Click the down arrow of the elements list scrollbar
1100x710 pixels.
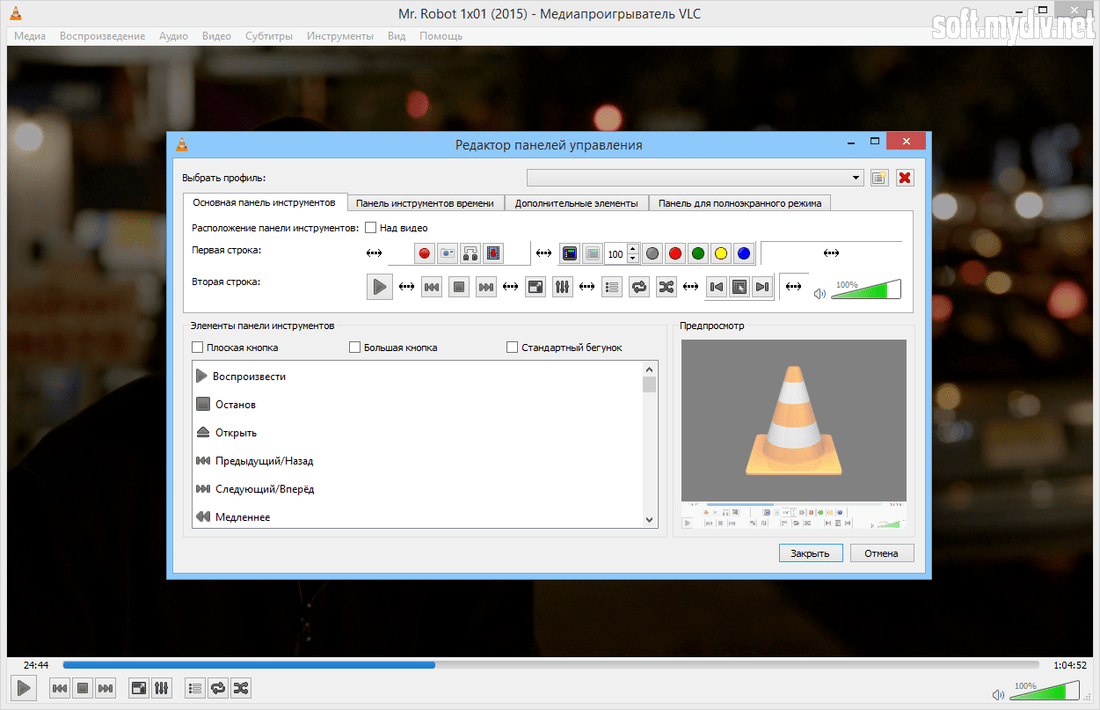point(650,520)
